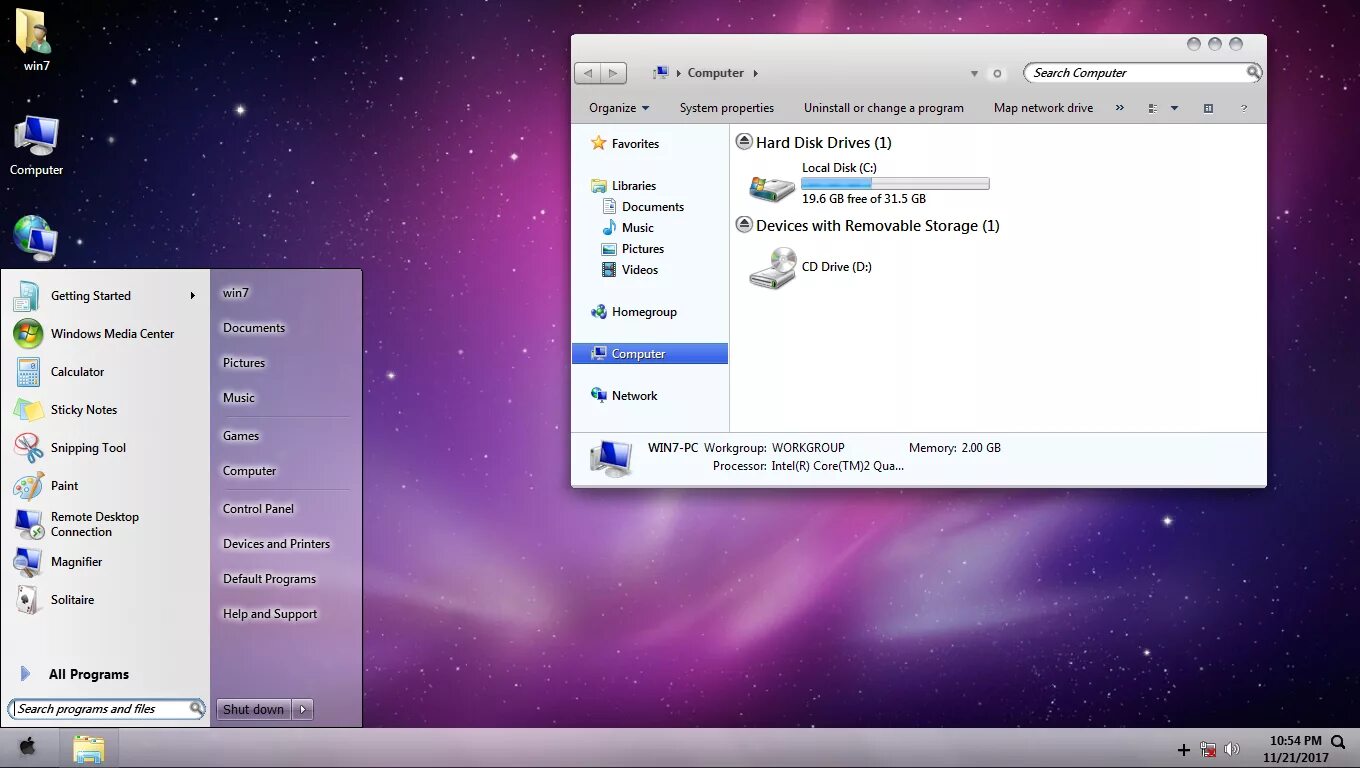This screenshot has height=768, width=1360.
Task: Expand the views options dropdown arrow
Action: (x=1174, y=108)
